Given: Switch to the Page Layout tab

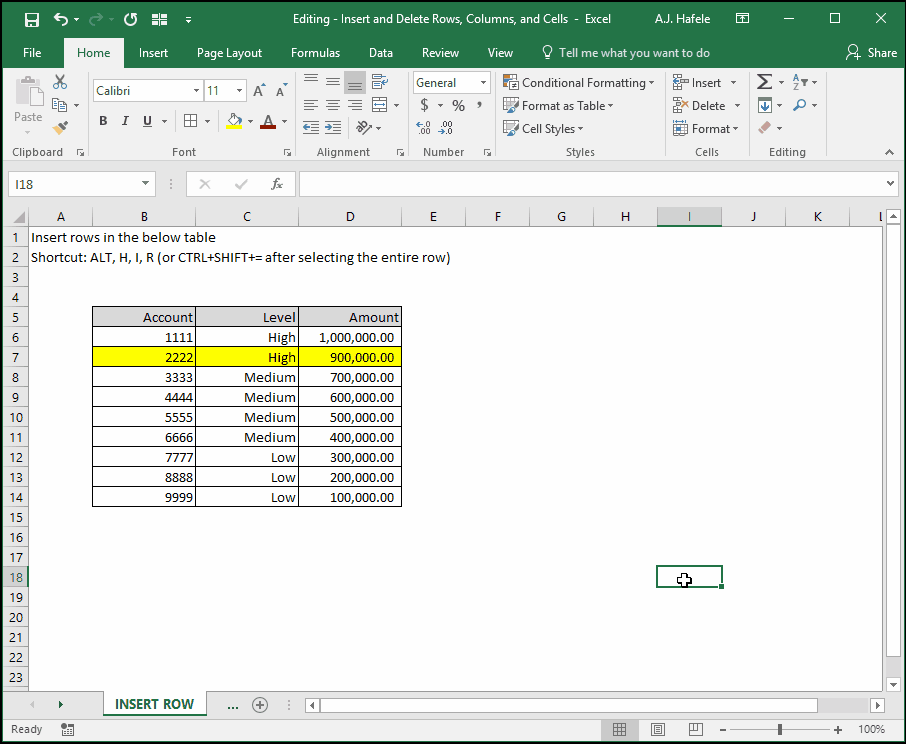Looking at the screenshot, I should point(229,53).
